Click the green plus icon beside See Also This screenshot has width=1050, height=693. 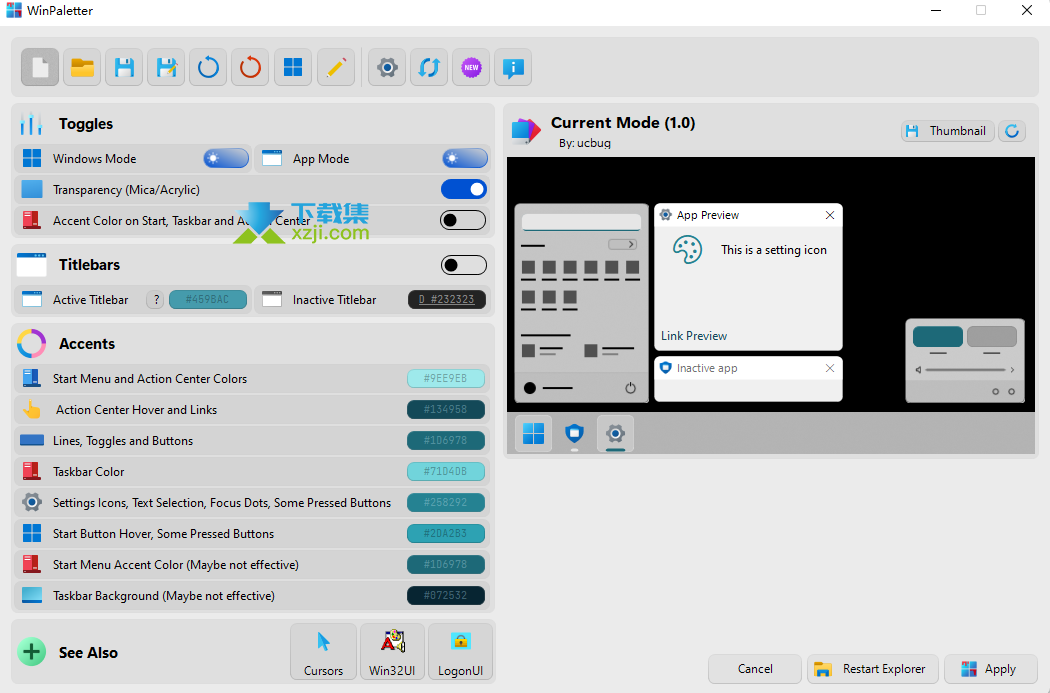pyautogui.click(x=31, y=651)
